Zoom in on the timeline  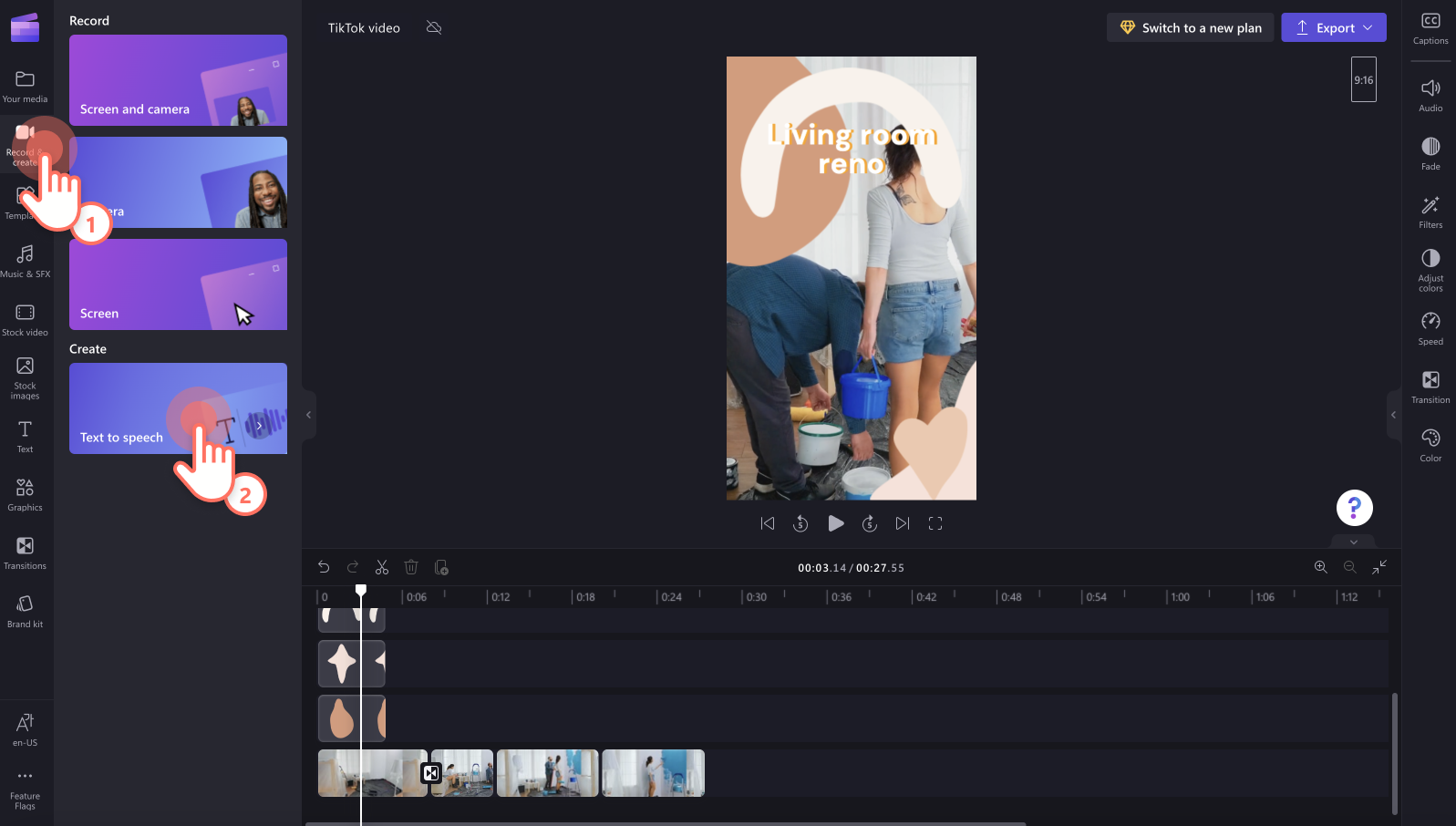pyautogui.click(x=1320, y=567)
